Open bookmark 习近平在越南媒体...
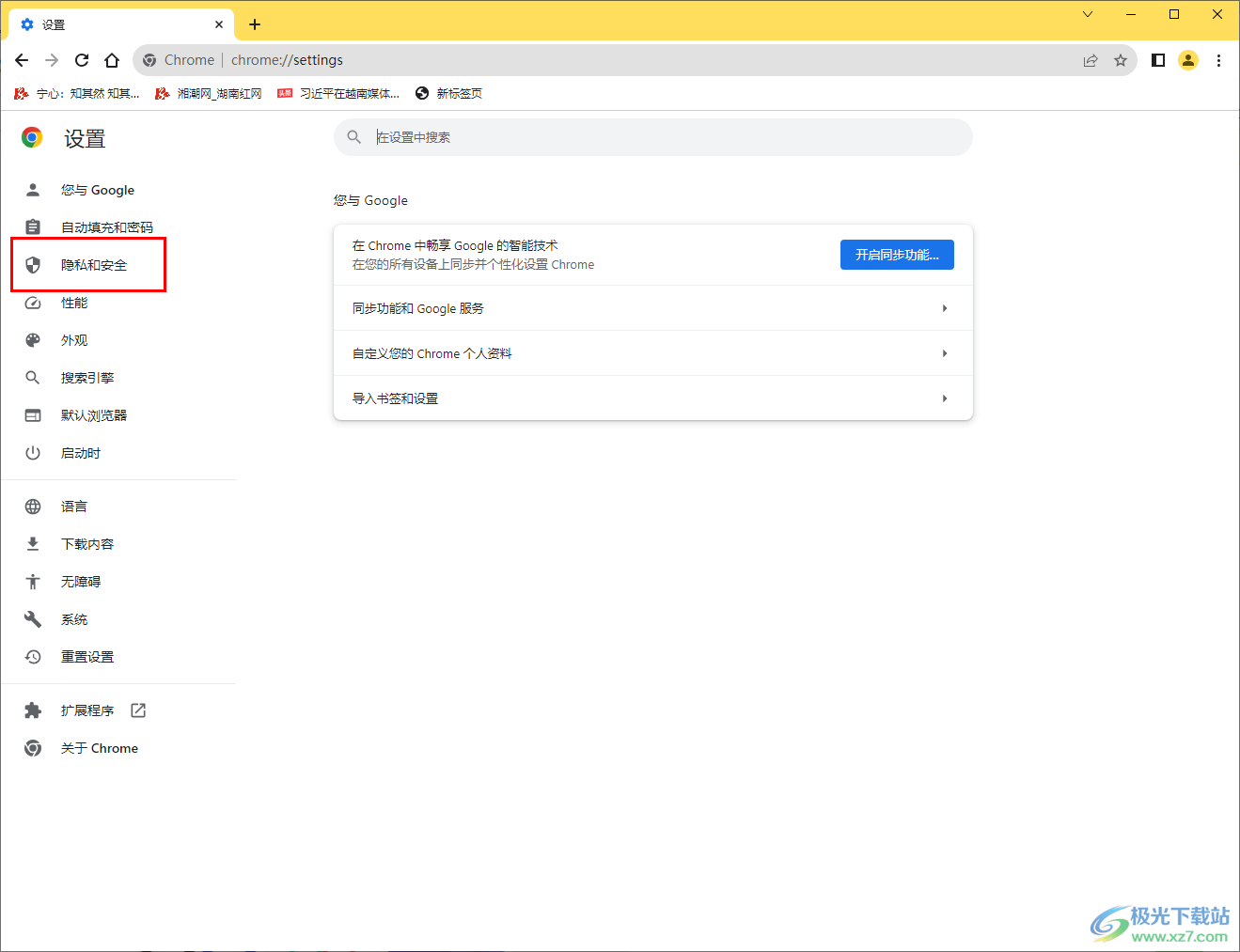Viewport: 1240px width, 952px height. pyautogui.click(x=338, y=93)
